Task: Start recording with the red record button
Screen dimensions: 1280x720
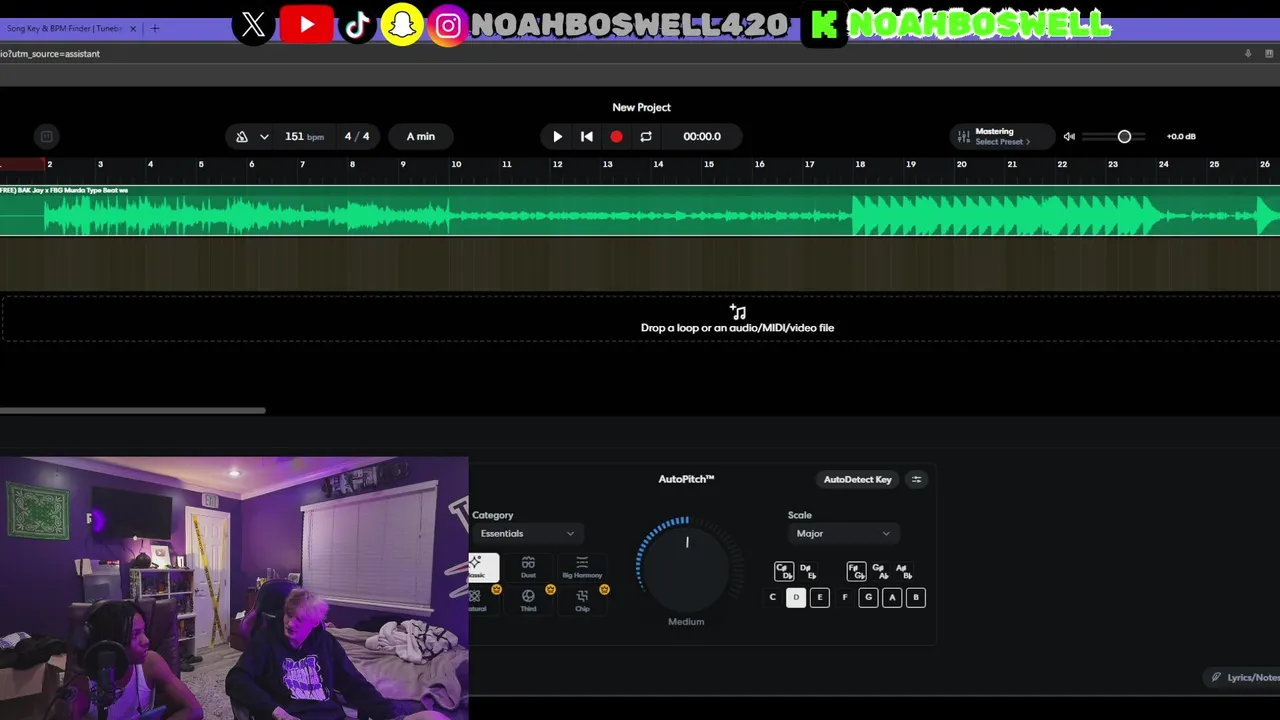Action: (616, 137)
